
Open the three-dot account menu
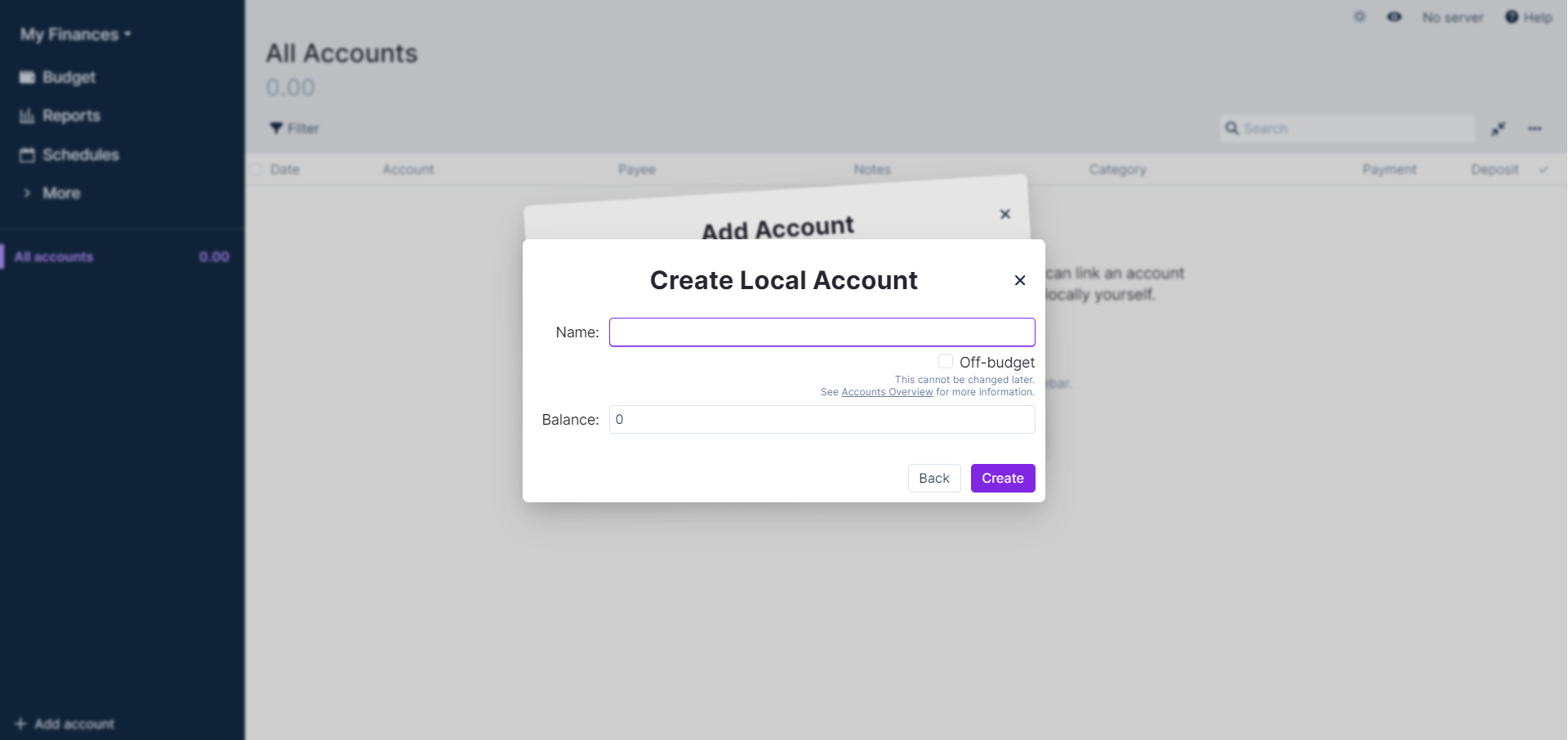[x=1535, y=128]
